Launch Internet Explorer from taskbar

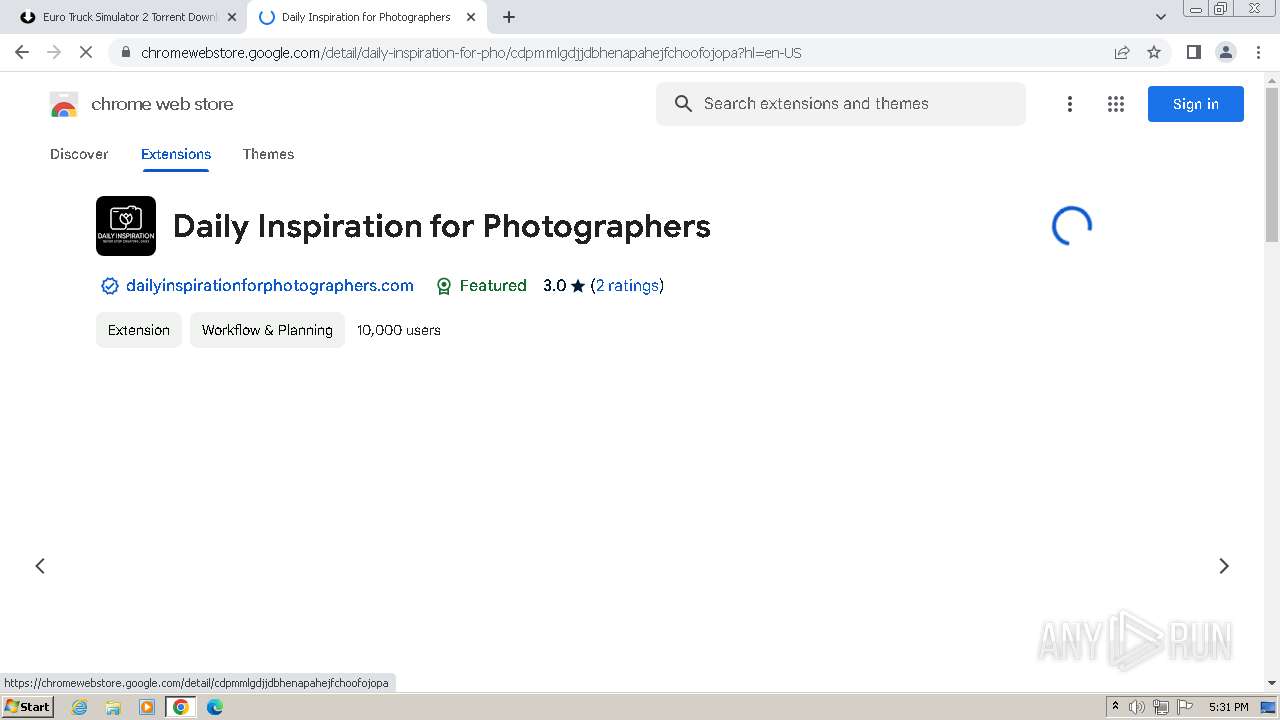coord(80,707)
